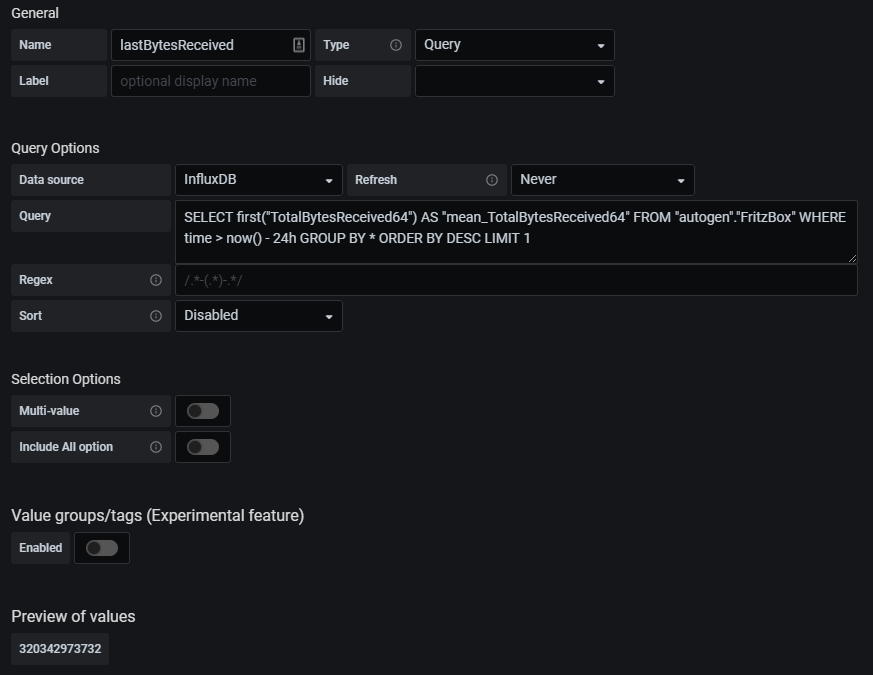Click the Multi-value info icon
The height and width of the screenshot is (675, 873).
156,411
